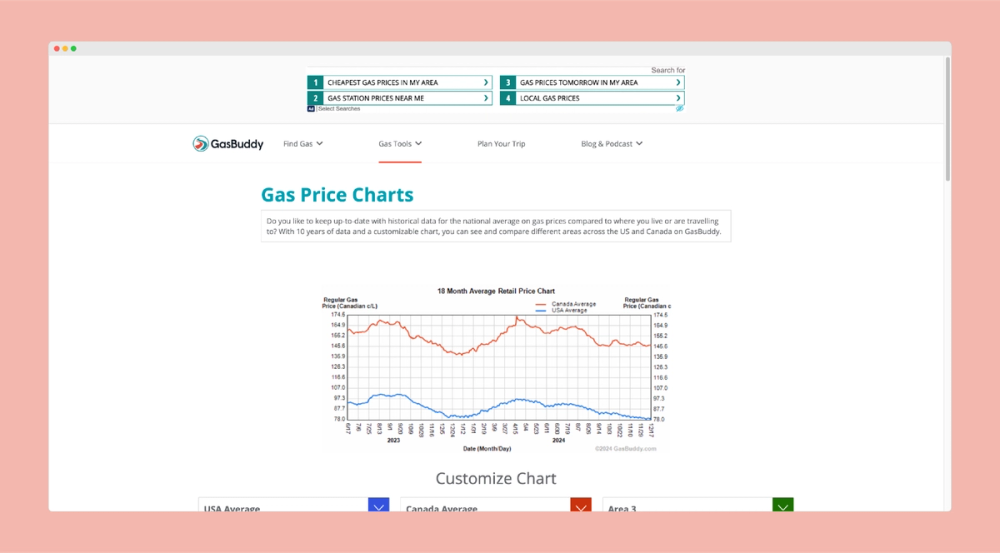Open the Find Gas menu

303,144
